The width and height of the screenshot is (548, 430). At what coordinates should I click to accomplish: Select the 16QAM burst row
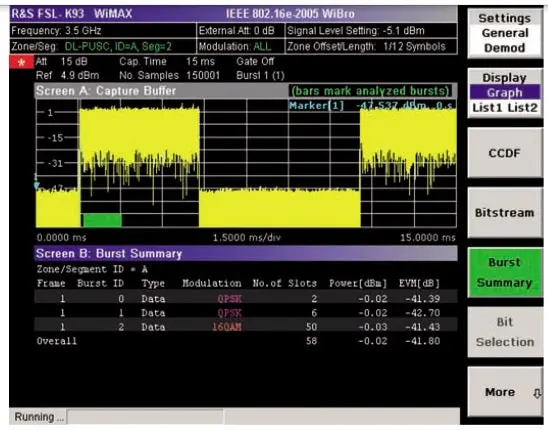[x=246, y=327]
